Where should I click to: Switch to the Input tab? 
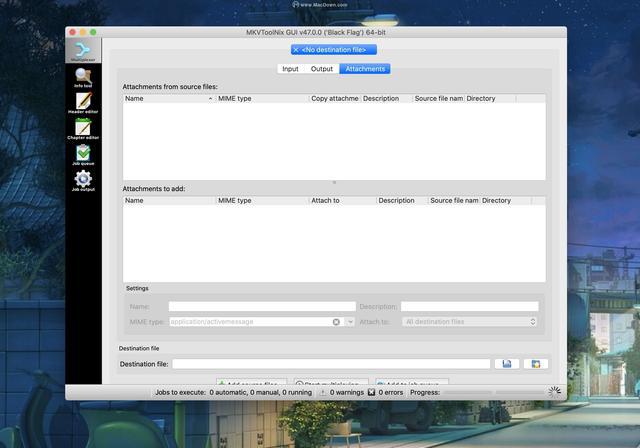(290, 69)
